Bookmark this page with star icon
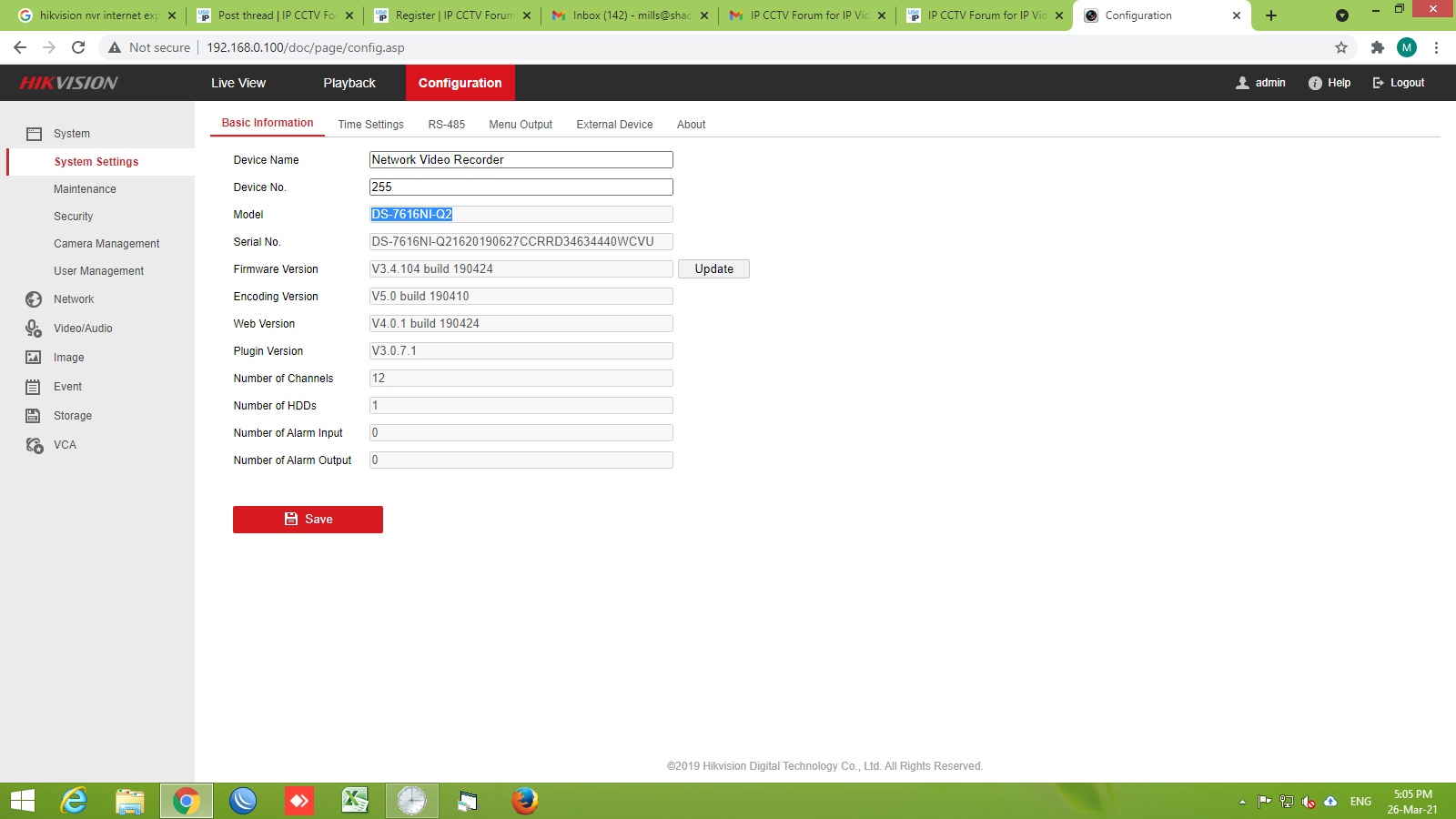Image resolution: width=1456 pixels, height=819 pixels. pos(1340,47)
